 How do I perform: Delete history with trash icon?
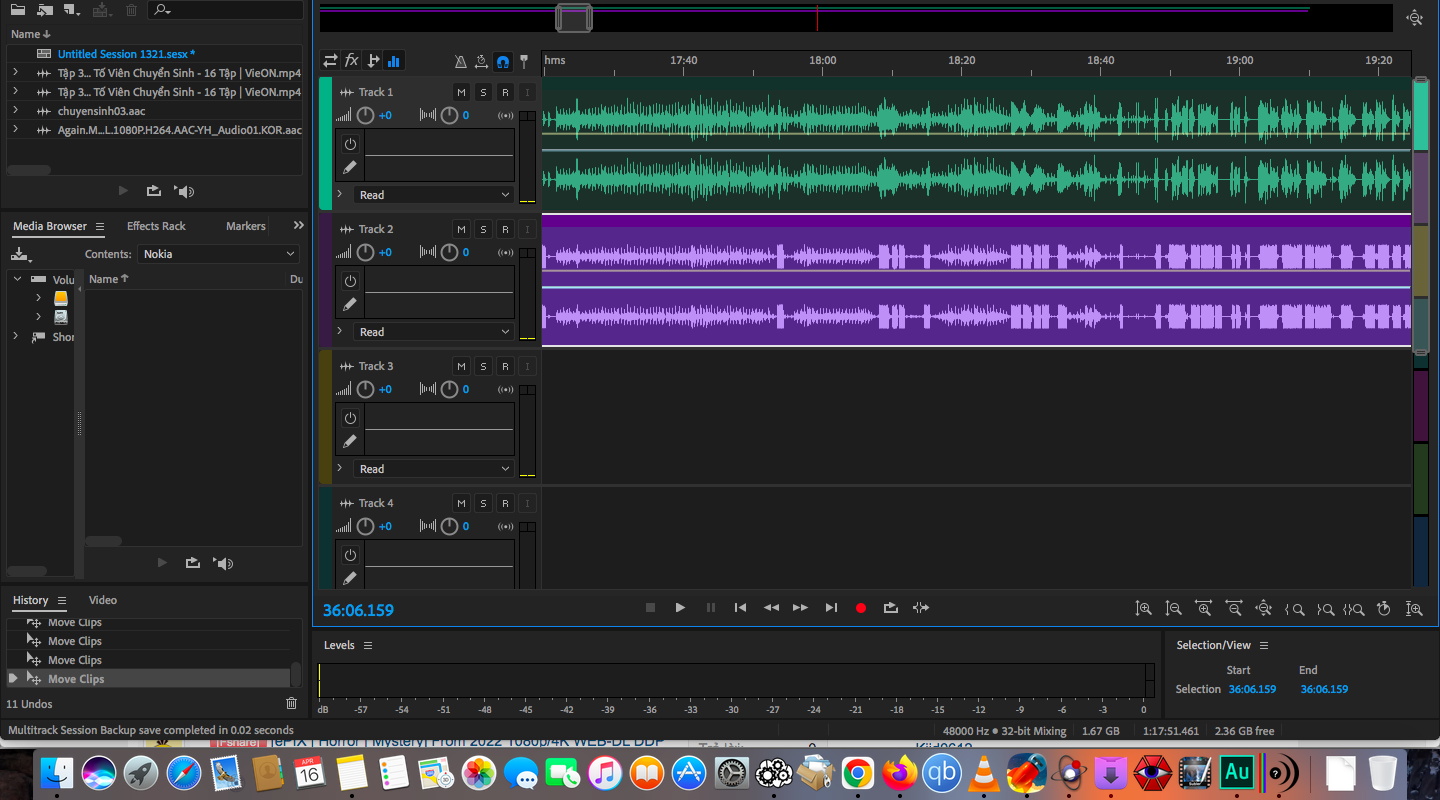coord(292,704)
